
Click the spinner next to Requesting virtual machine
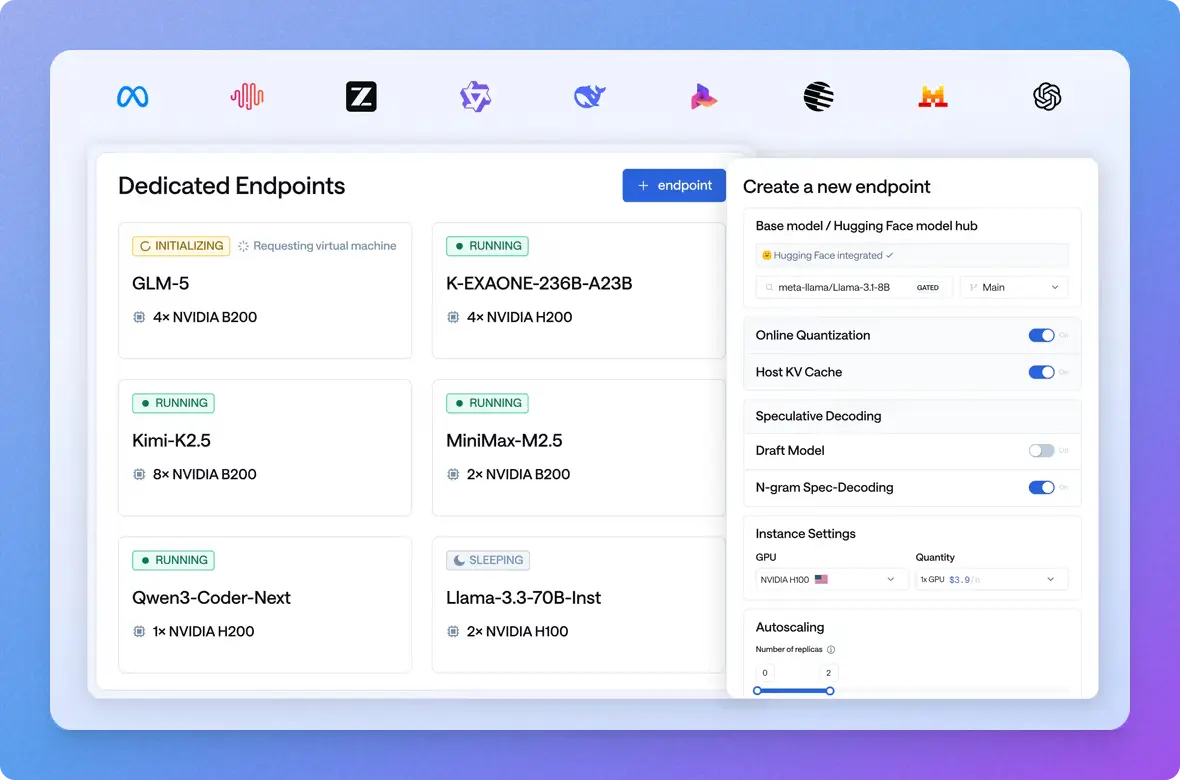[243, 246]
